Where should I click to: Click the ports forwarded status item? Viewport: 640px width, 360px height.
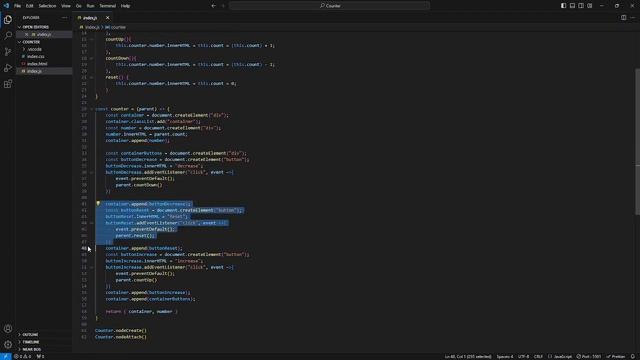[40, 356]
